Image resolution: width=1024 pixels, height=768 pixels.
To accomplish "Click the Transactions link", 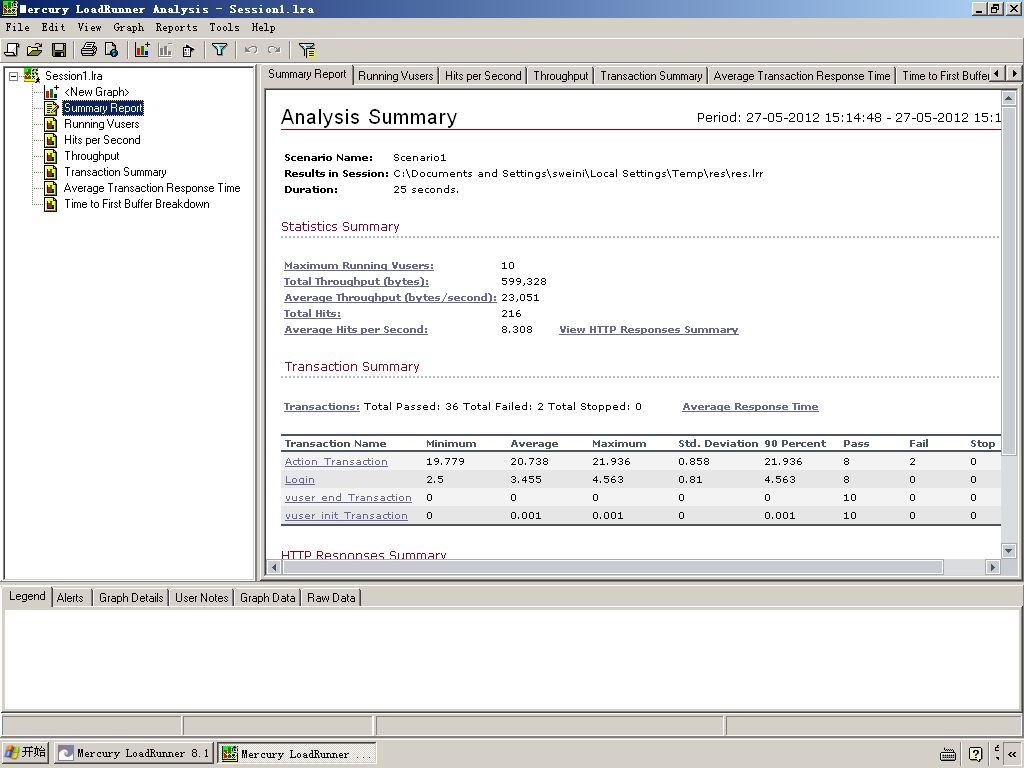I will tap(321, 407).
